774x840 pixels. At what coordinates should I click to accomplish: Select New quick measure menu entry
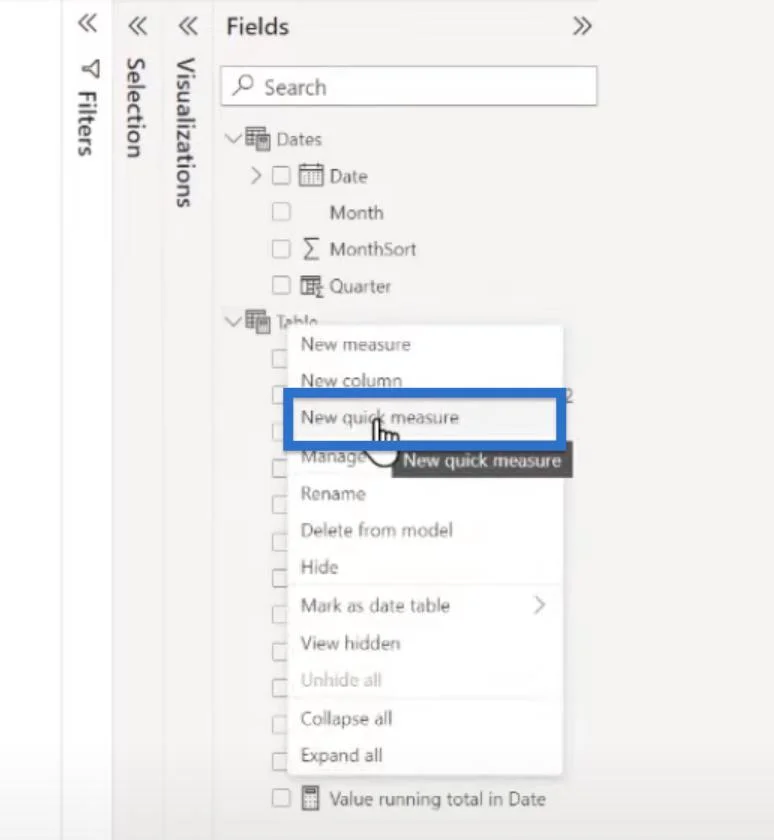(424, 418)
